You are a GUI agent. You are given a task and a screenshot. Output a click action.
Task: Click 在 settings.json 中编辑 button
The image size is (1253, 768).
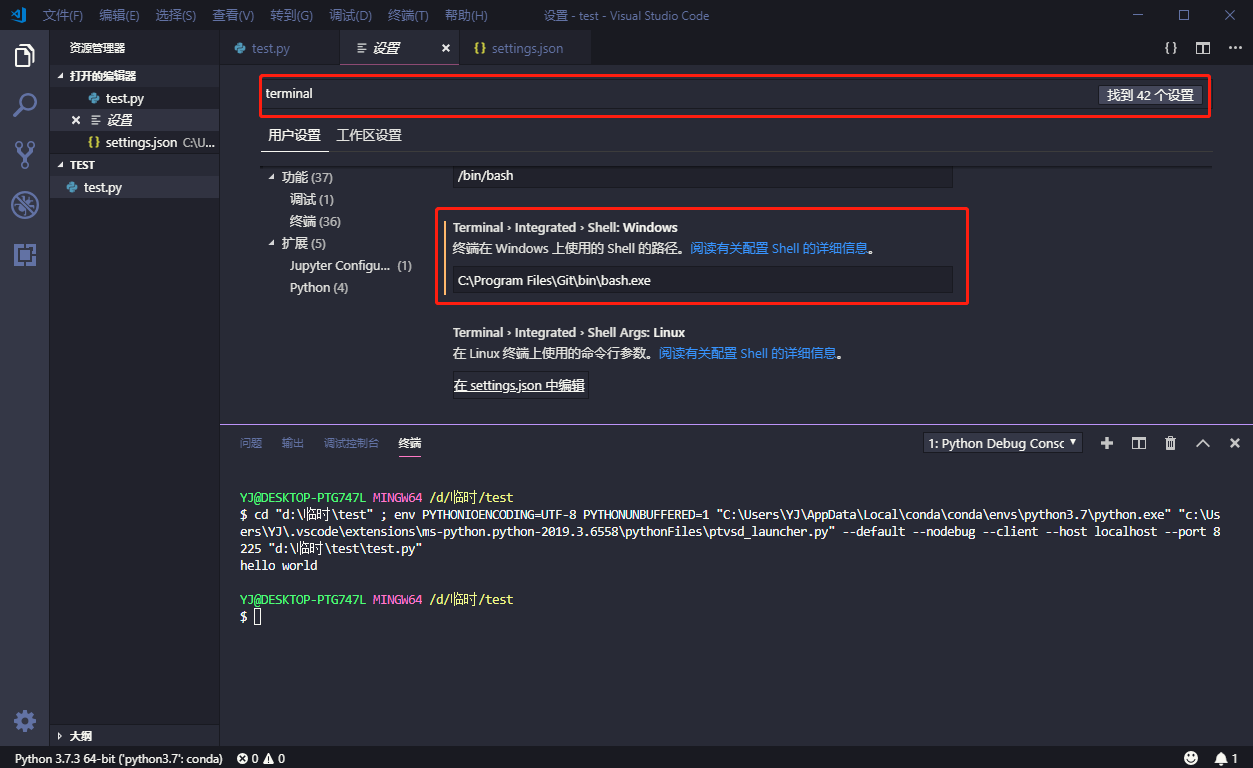520,385
